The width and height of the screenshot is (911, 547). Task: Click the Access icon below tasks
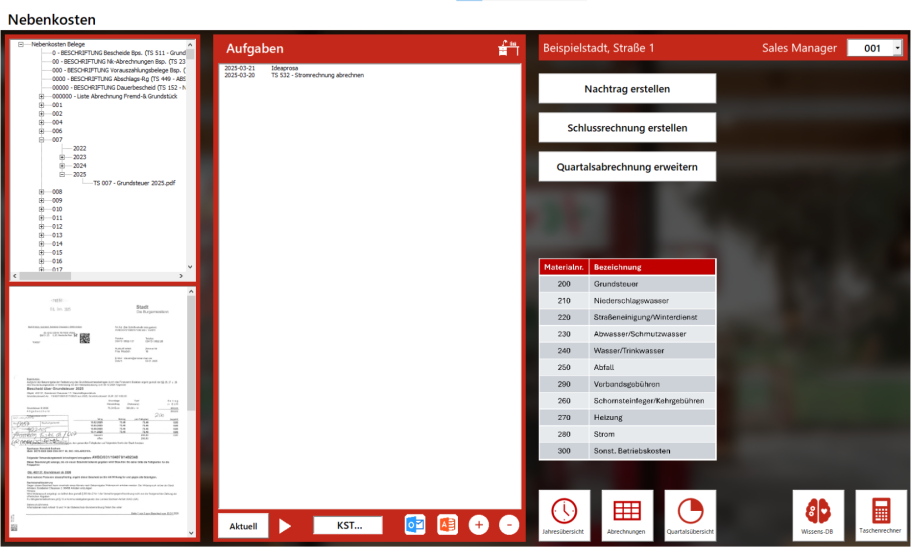pos(447,525)
